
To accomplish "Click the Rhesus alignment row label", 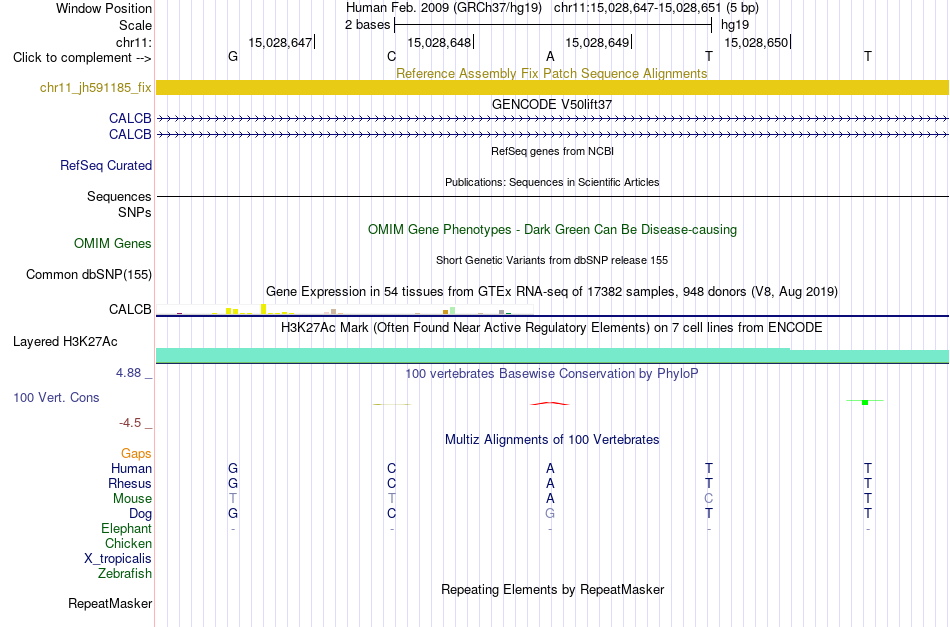I will pyautogui.click(x=130, y=483).
